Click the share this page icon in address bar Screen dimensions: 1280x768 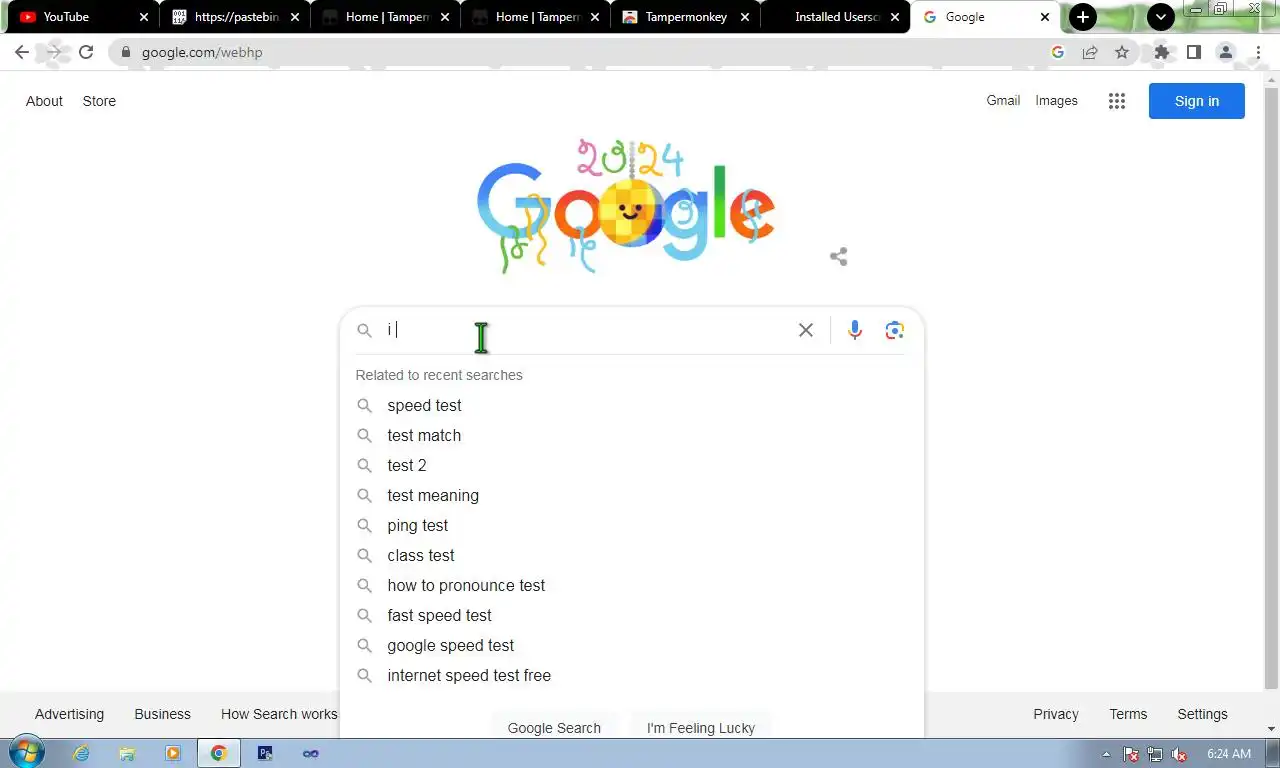coord(1090,52)
